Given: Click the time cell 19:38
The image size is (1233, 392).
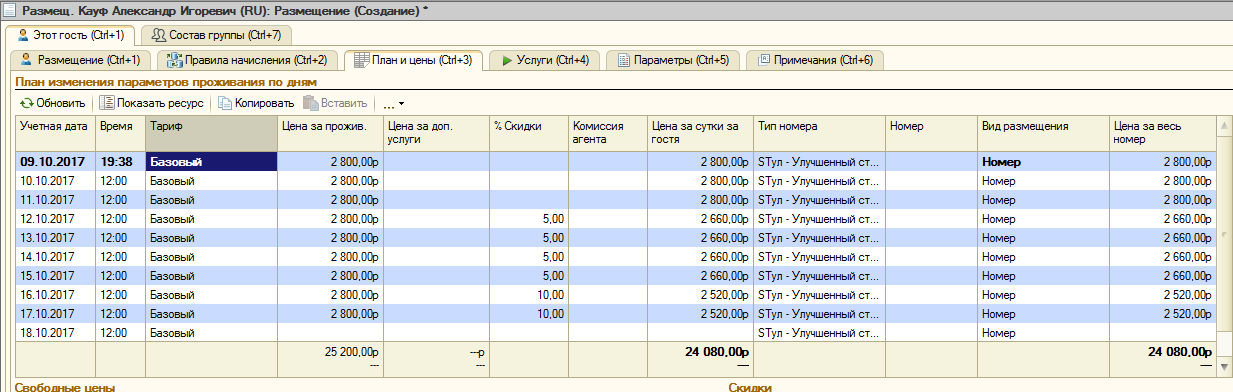Looking at the screenshot, I should coord(120,161).
